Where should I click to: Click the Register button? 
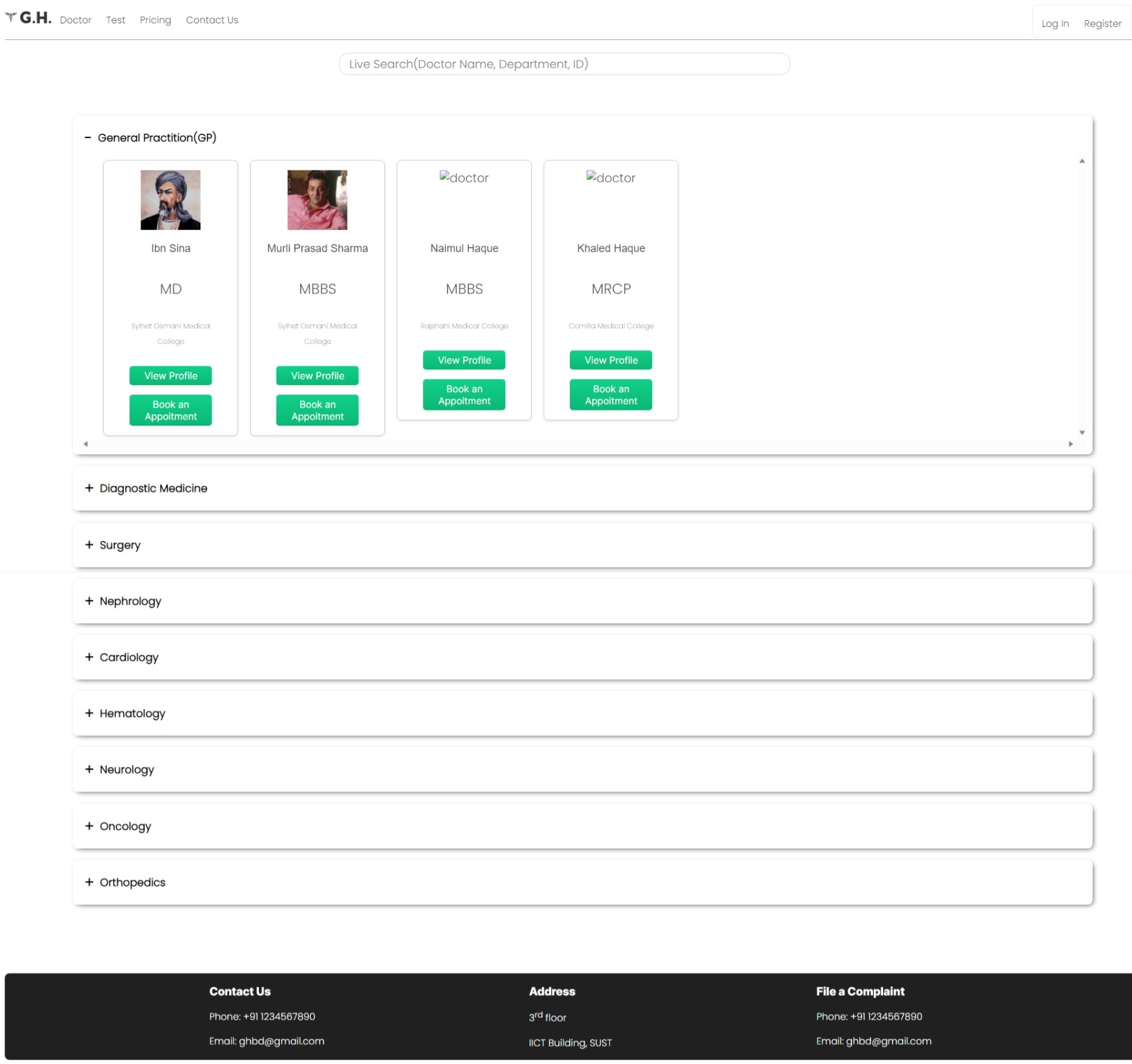coord(1102,23)
